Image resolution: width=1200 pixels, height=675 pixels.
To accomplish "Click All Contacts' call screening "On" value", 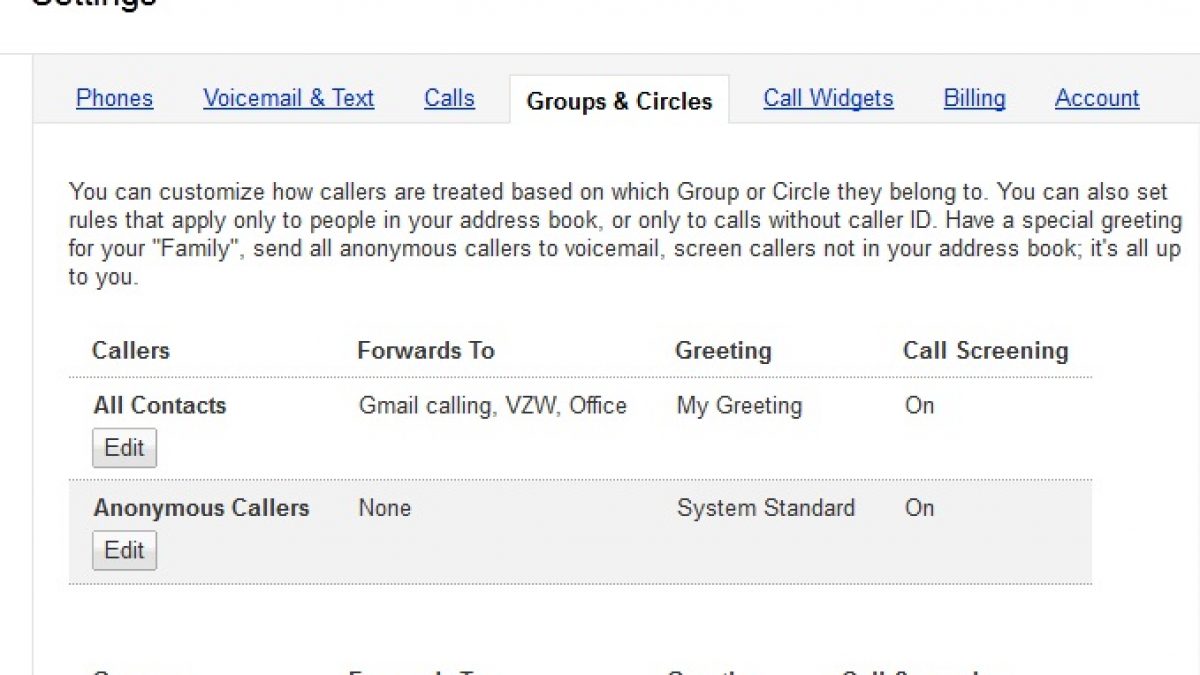I will point(919,406).
